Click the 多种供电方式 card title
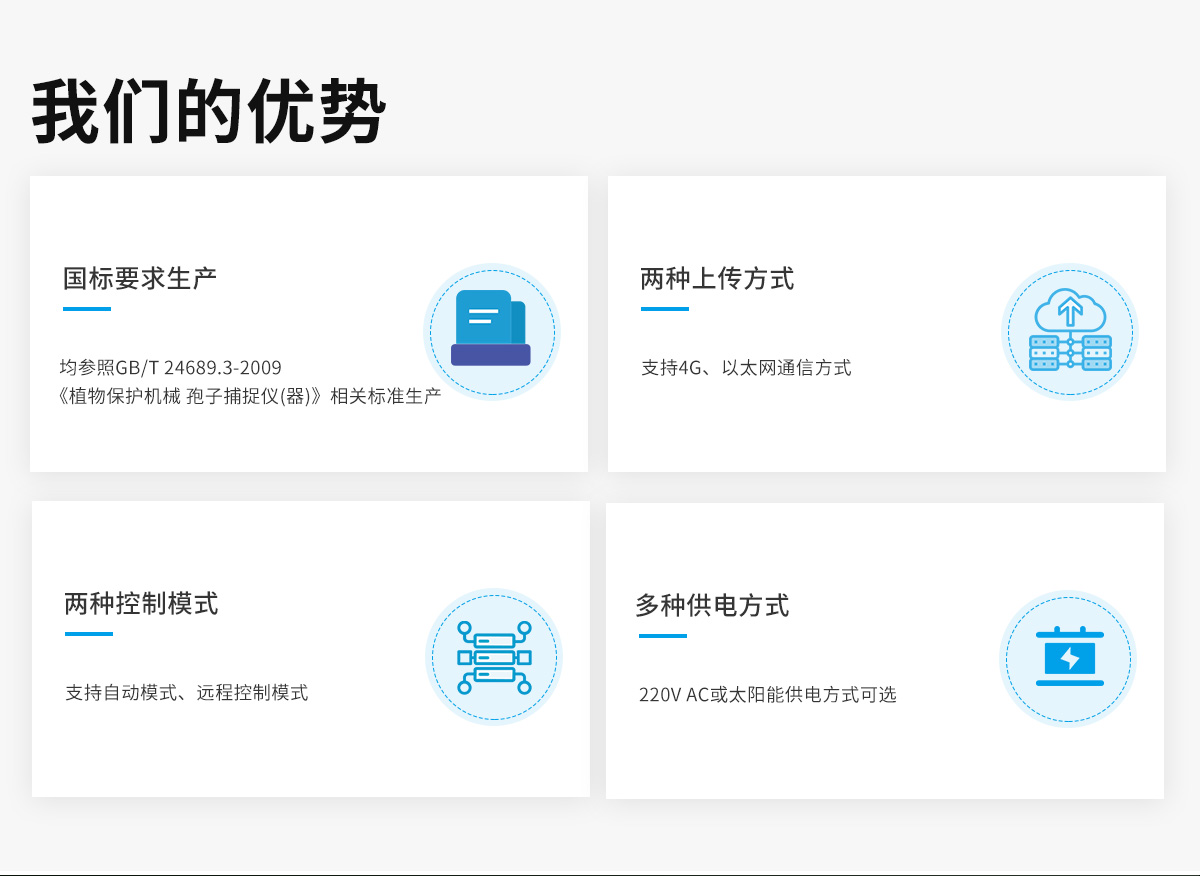Screen dimensions: 1200x876 point(714,606)
